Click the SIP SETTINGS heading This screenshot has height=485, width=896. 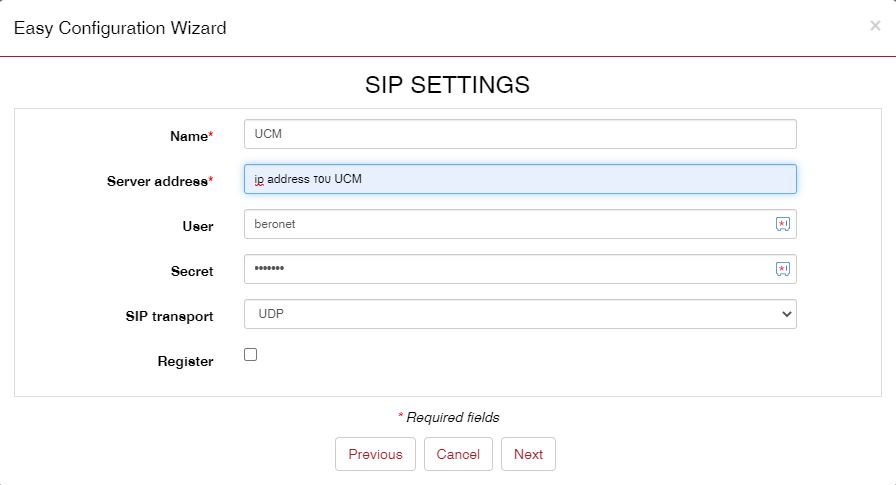tap(447, 85)
